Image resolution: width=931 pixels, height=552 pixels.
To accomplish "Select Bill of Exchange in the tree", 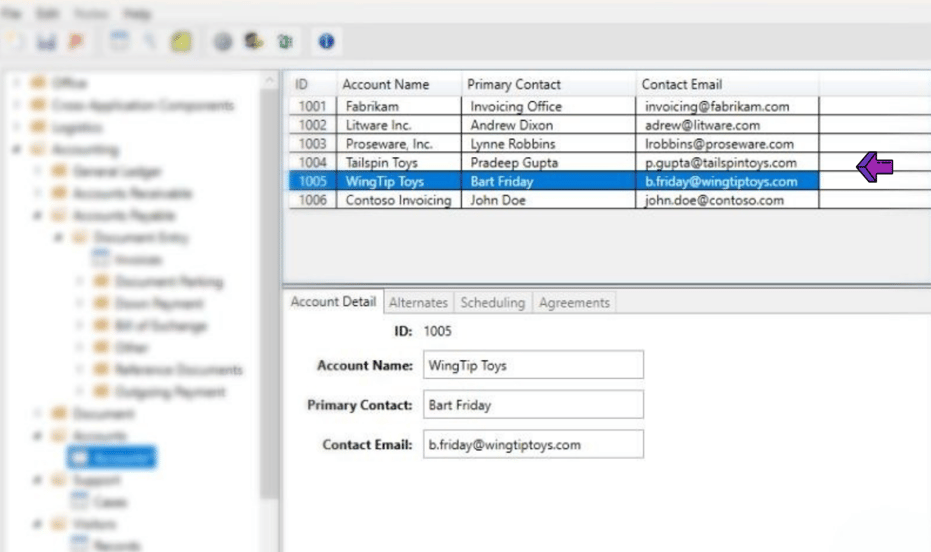I will click(x=160, y=325).
